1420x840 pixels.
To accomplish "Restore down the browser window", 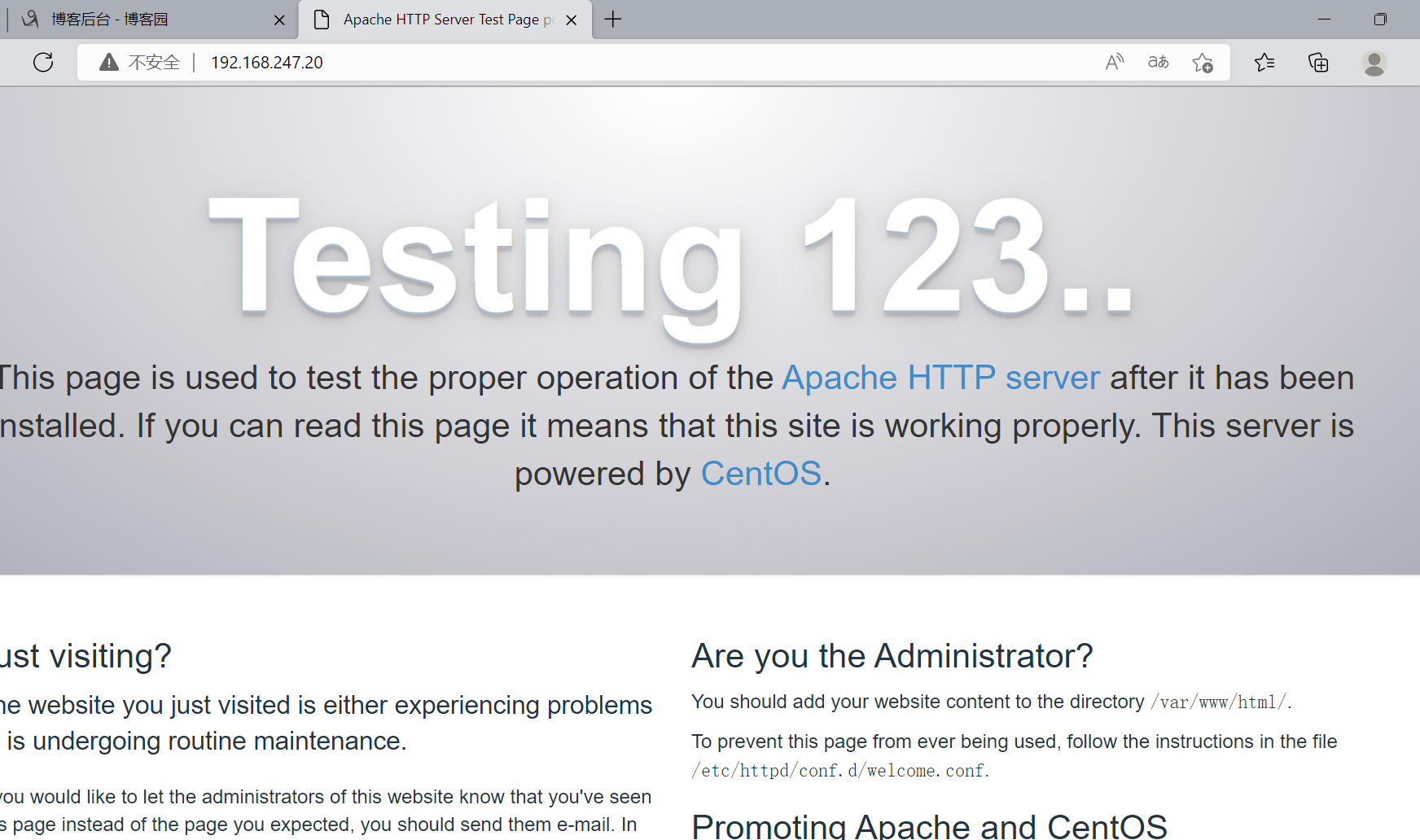I will [x=1380, y=19].
